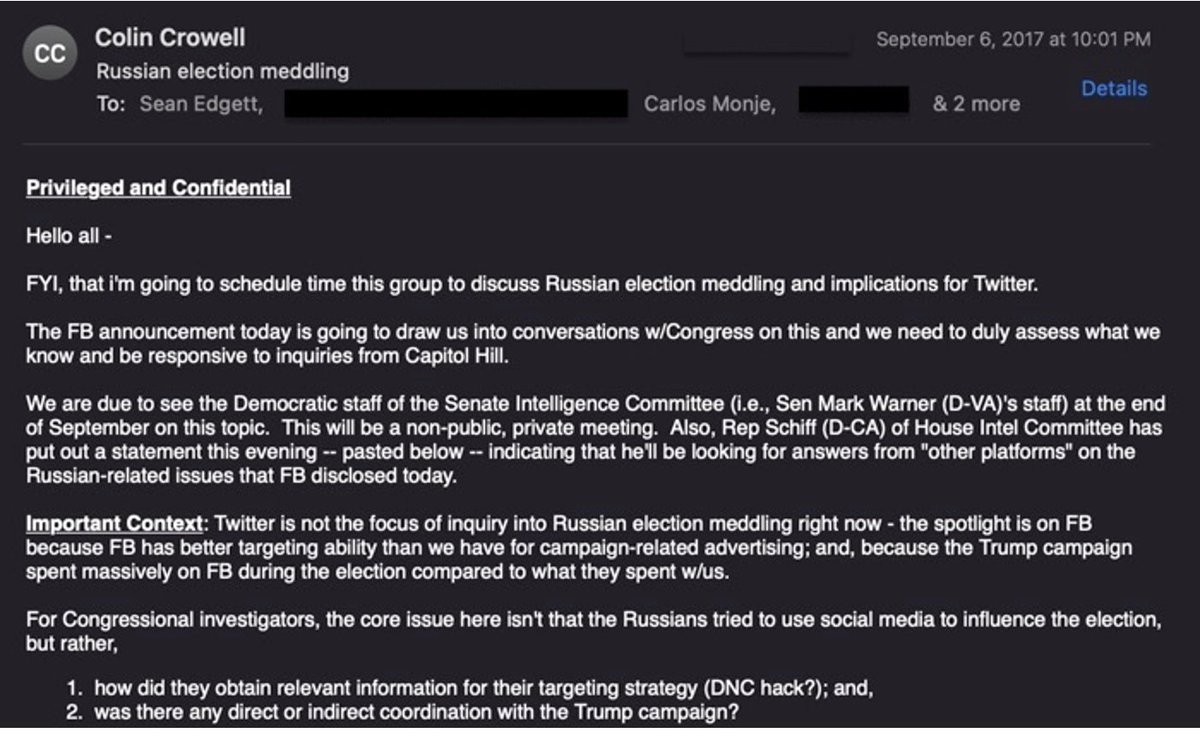Screen dimensions: 1200x751
Task: Expand the "& 2 more" recipients
Action: point(976,104)
